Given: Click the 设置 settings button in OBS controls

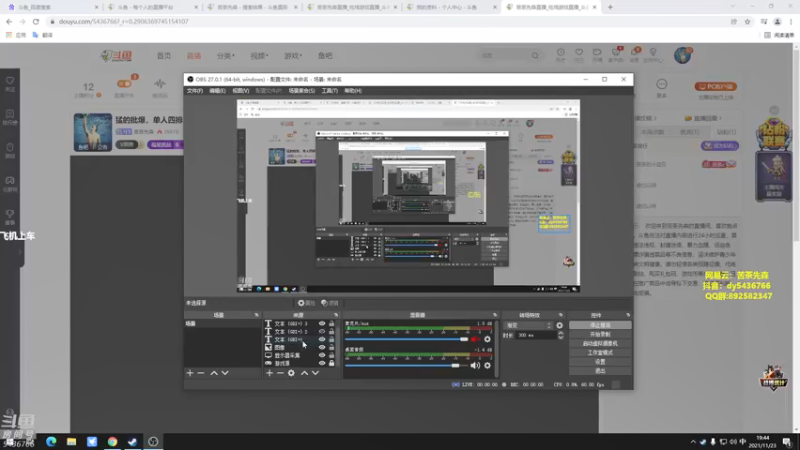Looking at the screenshot, I should click(600, 362).
